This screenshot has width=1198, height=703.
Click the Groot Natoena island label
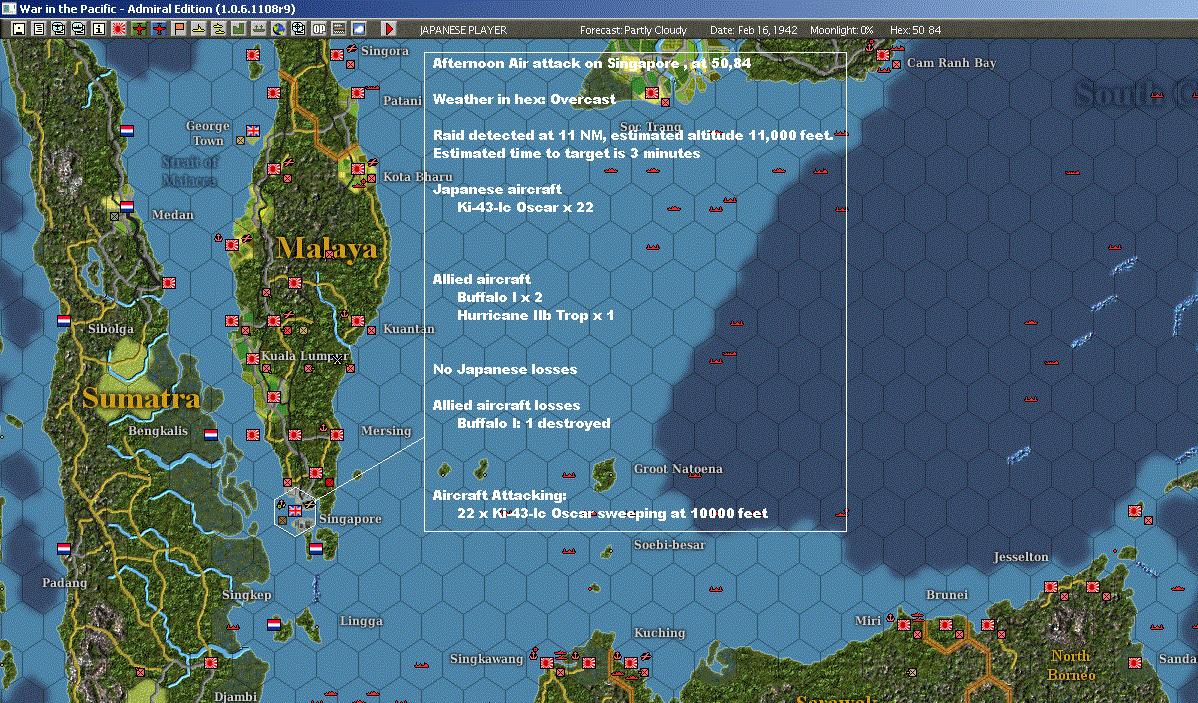(x=678, y=468)
